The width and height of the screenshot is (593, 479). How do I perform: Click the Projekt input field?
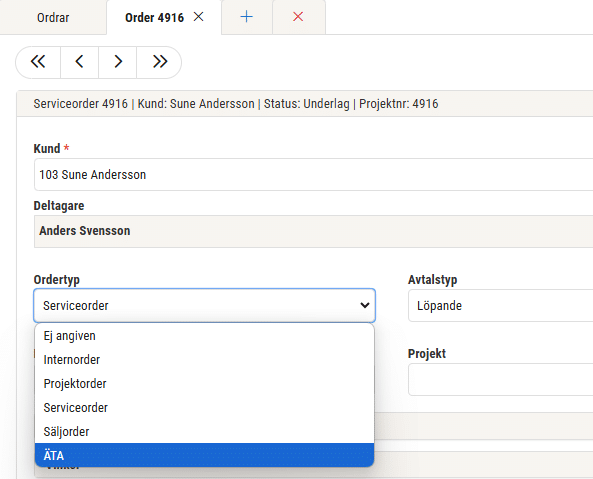point(500,380)
